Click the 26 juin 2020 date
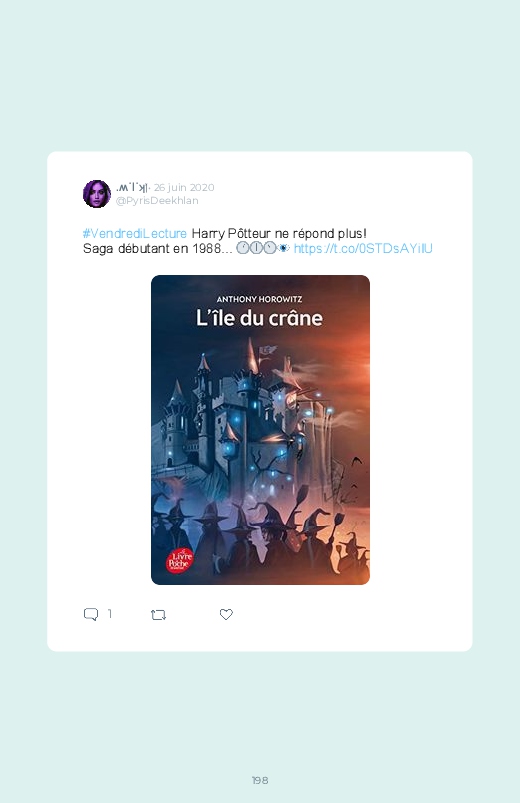 coord(184,187)
